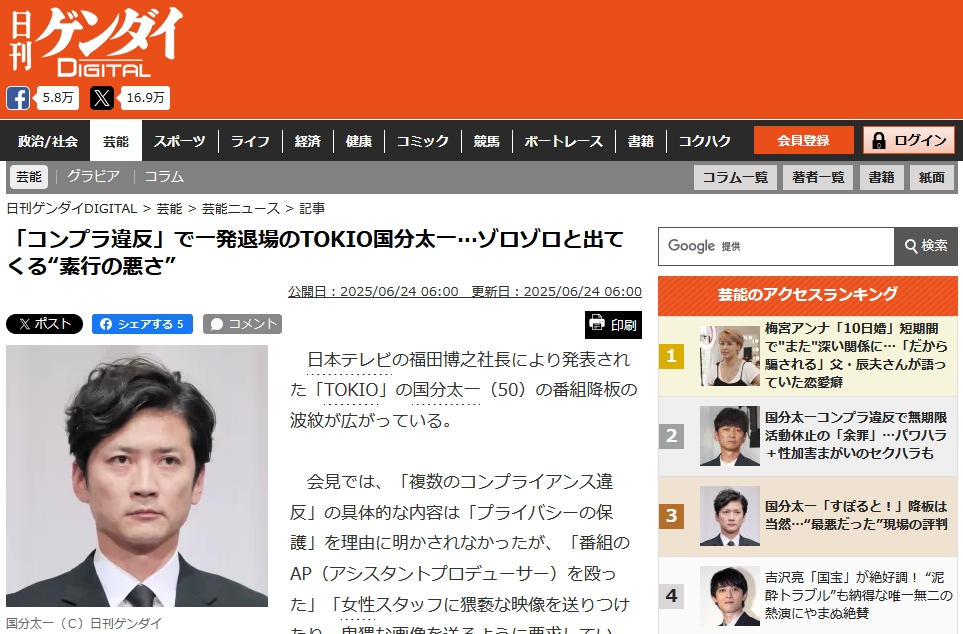
Task: Open the Facebook icon in header
Action: pyautogui.click(x=18, y=98)
